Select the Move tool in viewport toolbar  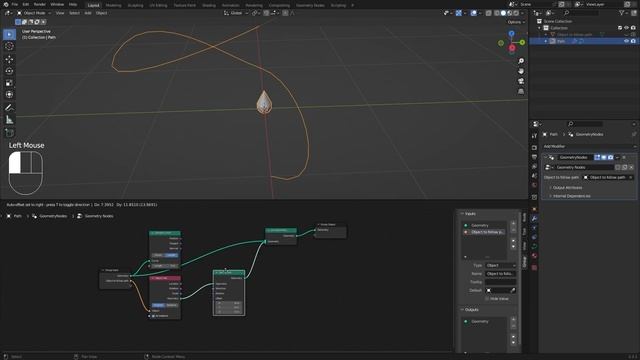pos(9,59)
